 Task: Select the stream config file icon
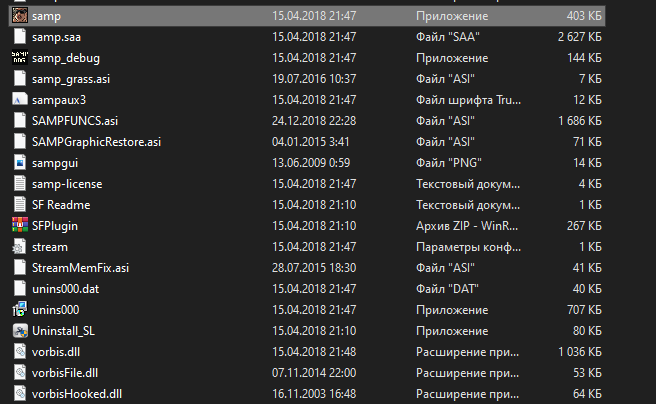[x=20, y=247]
